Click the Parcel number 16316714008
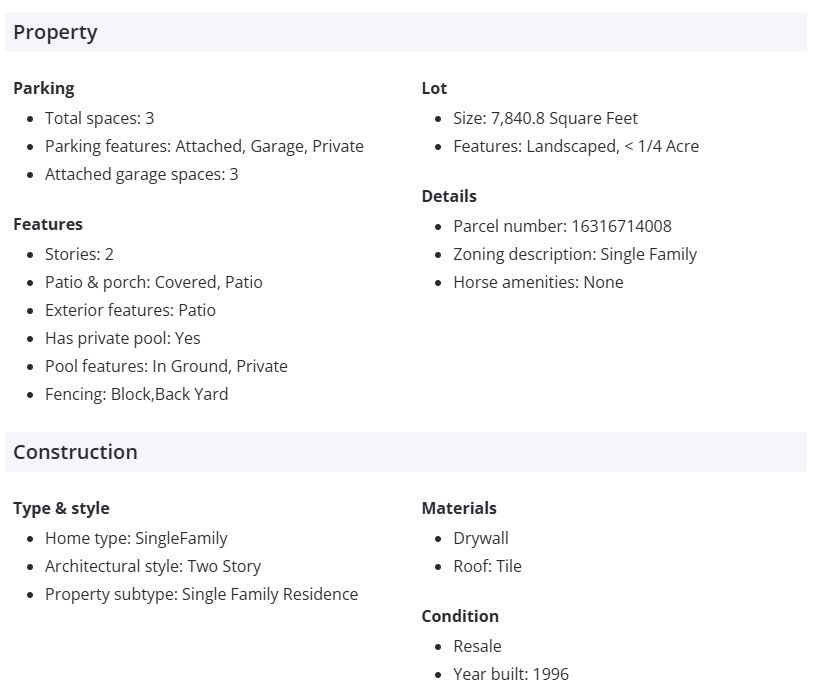The width and height of the screenshot is (822, 681). tap(562, 226)
